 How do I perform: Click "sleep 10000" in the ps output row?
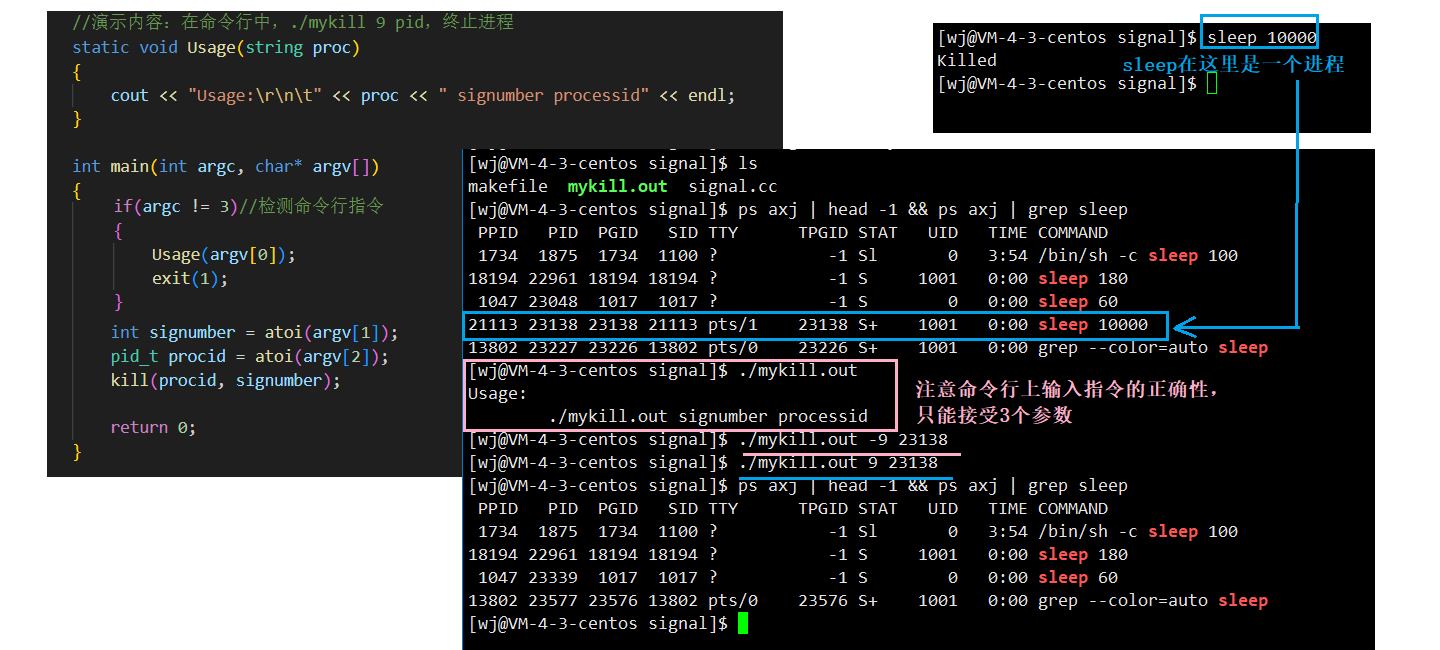tap(1093, 324)
